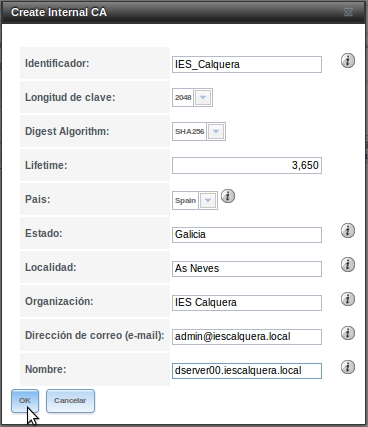Click the info icon beside e-mail field
The height and width of the screenshot is (427, 368).
pyautogui.click(x=348, y=333)
